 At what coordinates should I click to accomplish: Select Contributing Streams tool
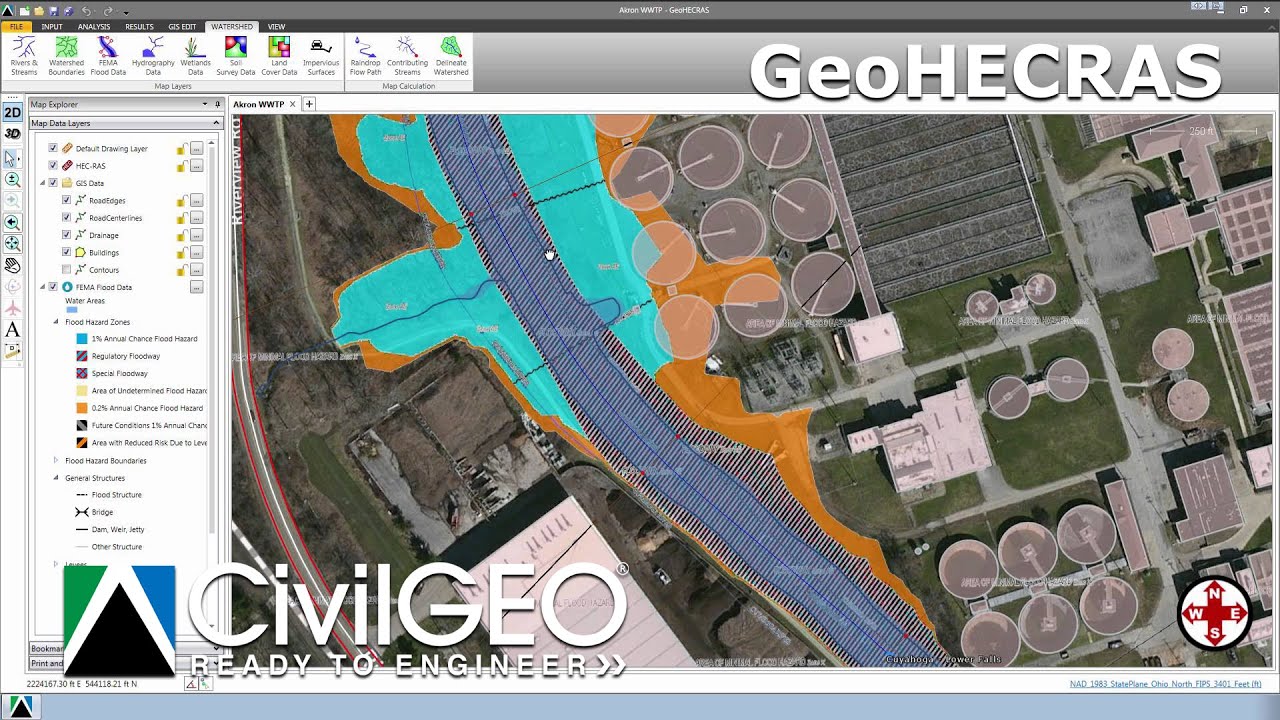point(407,56)
